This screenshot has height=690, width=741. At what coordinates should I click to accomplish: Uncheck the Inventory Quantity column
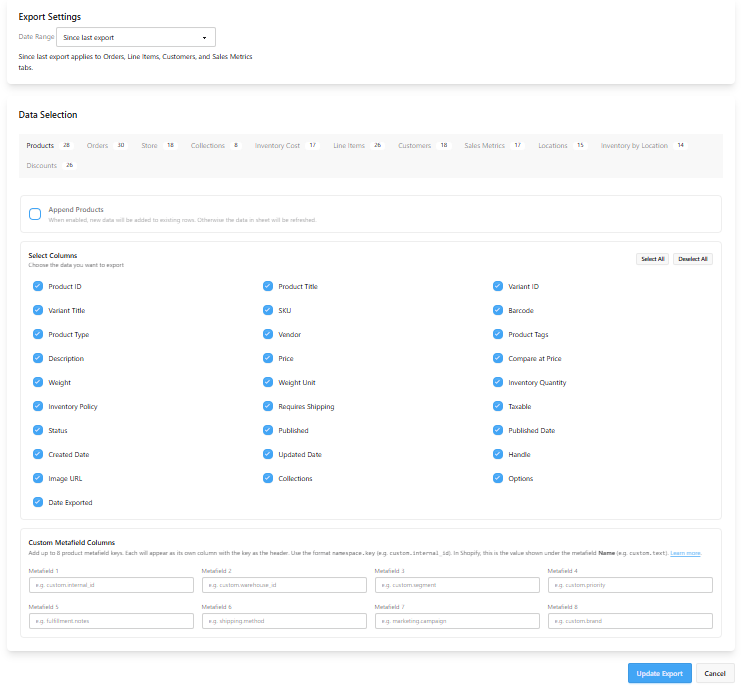[x=498, y=382]
